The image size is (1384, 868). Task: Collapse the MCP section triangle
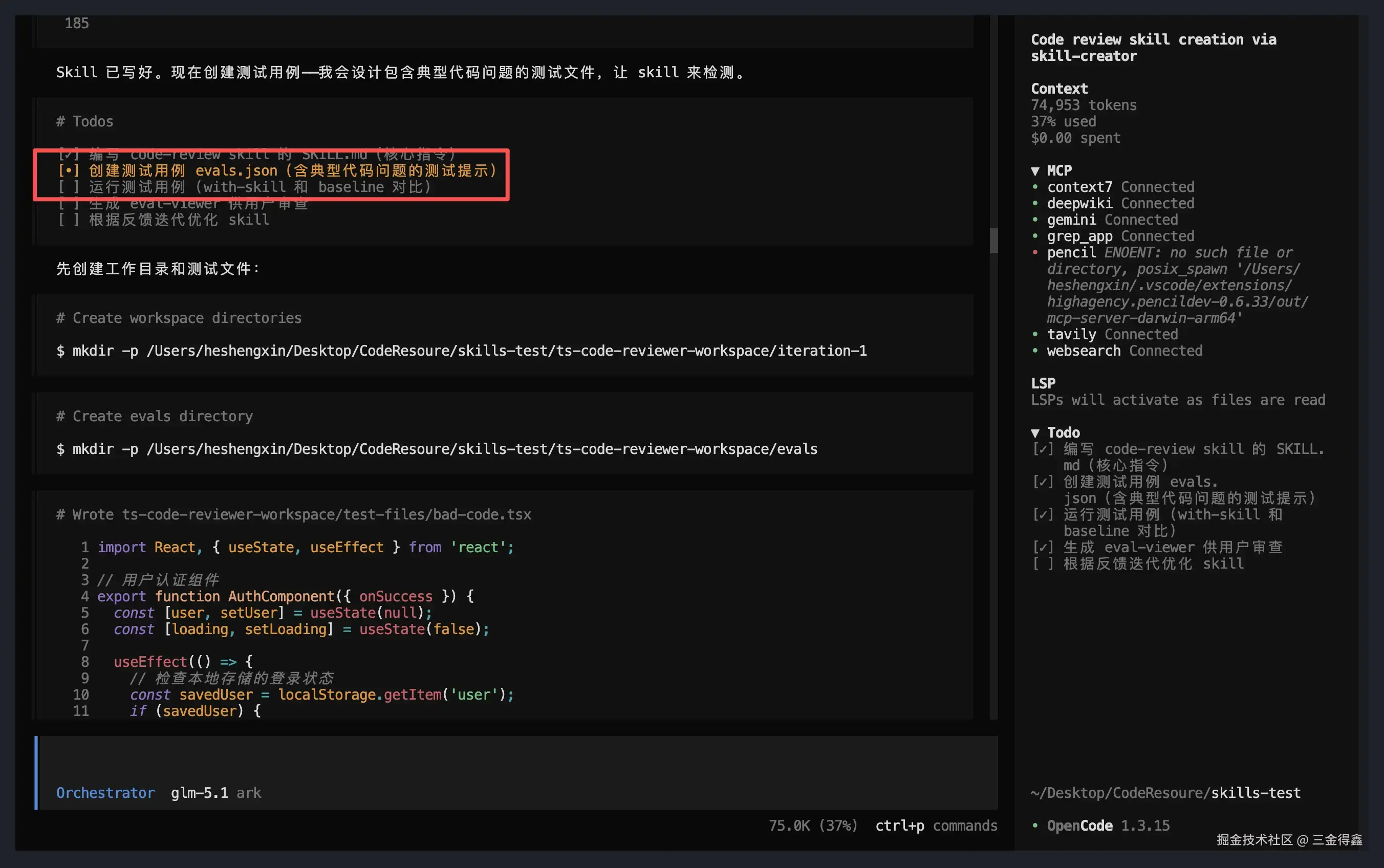(1035, 171)
